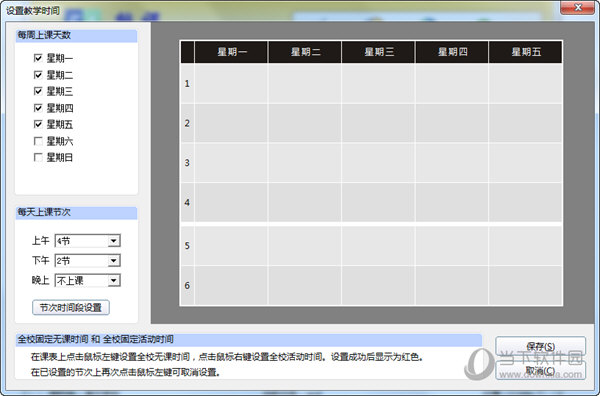Select period 4 cell under 星期四
The image size is (600, 396).
452,202
